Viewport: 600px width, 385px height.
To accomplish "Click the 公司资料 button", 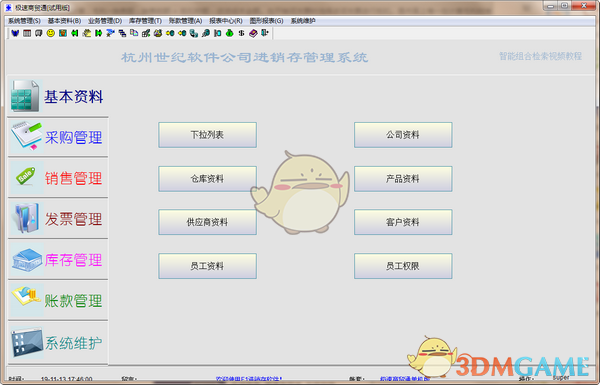I will pyautogui.click(x=403, y=135).
